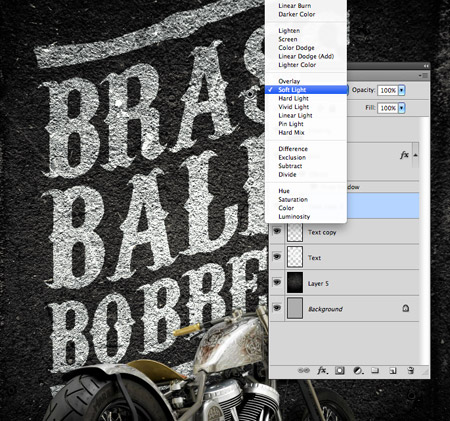The width and height of the screenshot is (450, 421).
Task: Choose Pin Light blend mode
Action: coord(291,124)
